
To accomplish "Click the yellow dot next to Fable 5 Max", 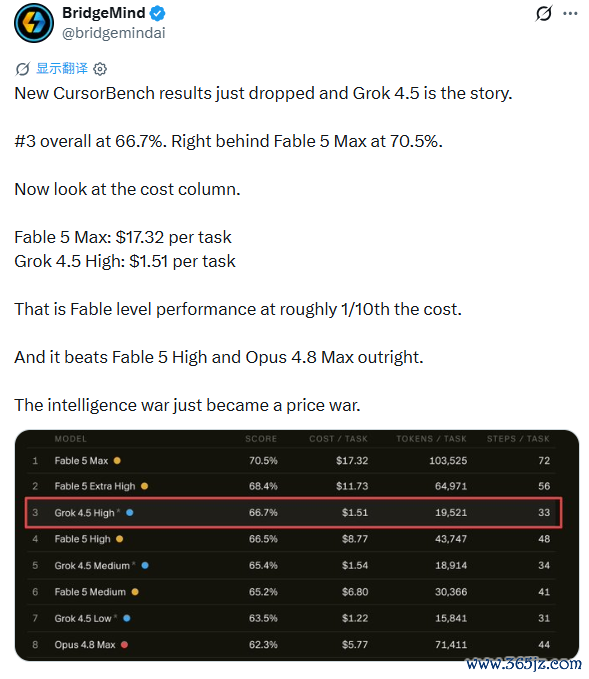I will coord(117,461).
